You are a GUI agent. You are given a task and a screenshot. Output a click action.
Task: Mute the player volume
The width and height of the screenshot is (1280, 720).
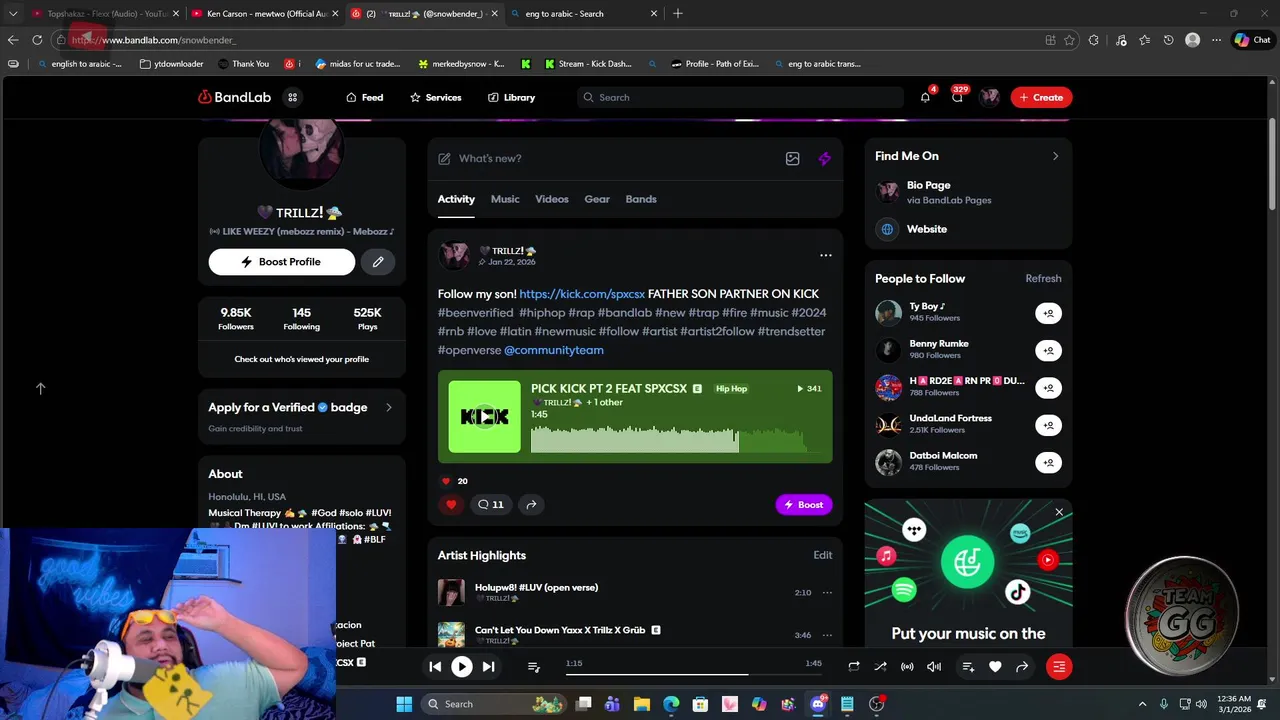[x=934, y=667]
